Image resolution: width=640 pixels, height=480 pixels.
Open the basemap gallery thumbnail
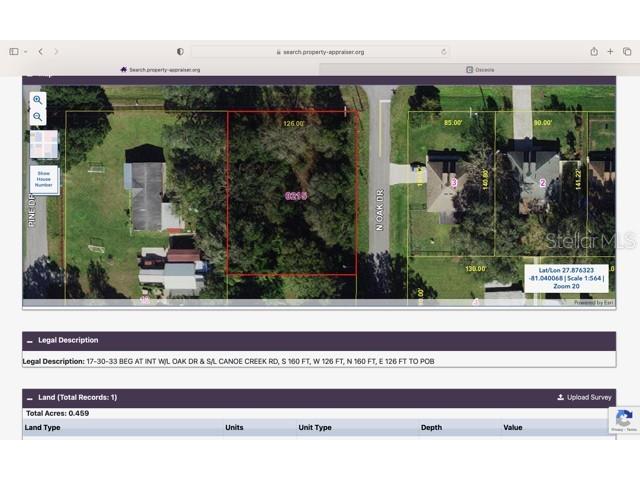pyautogui.click(x=44, y=144)
